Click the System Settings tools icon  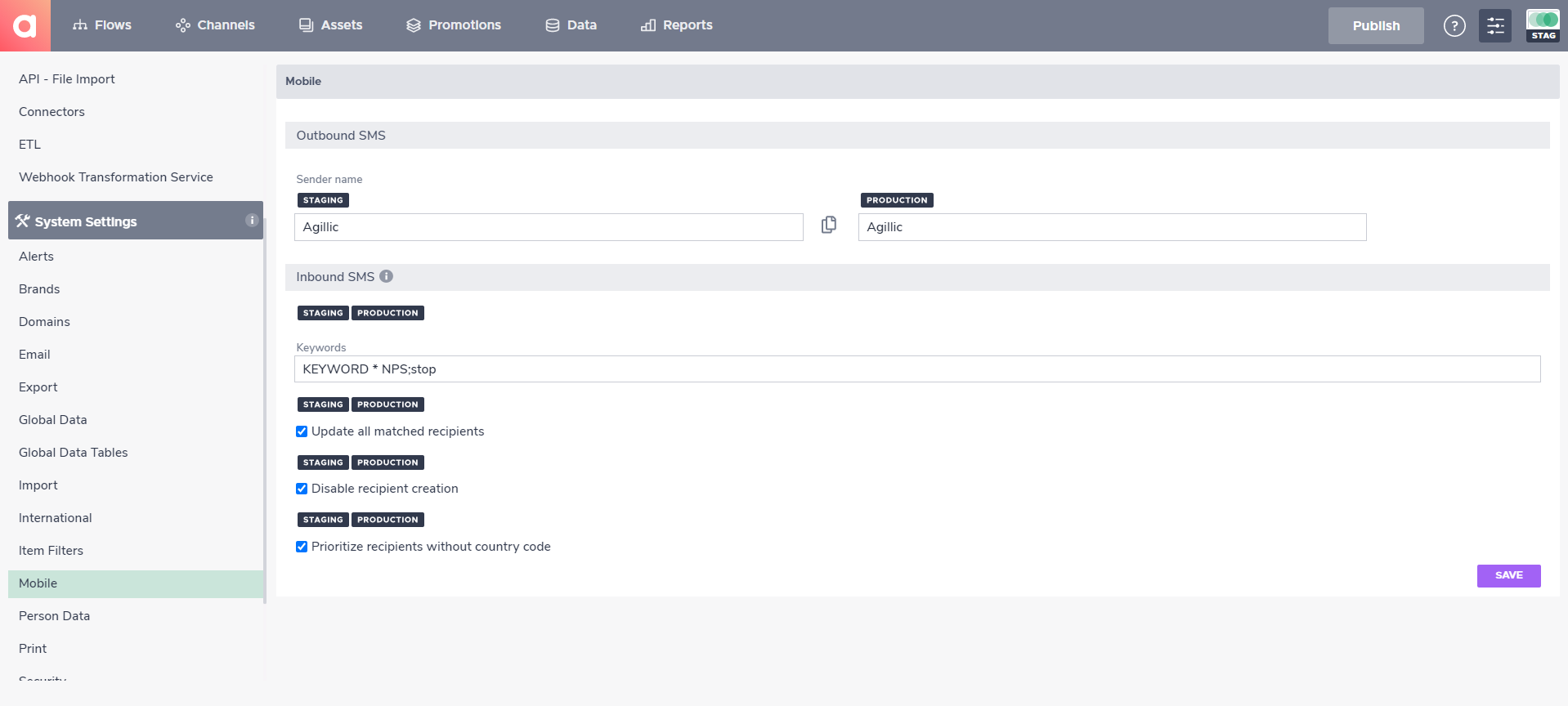22,221
